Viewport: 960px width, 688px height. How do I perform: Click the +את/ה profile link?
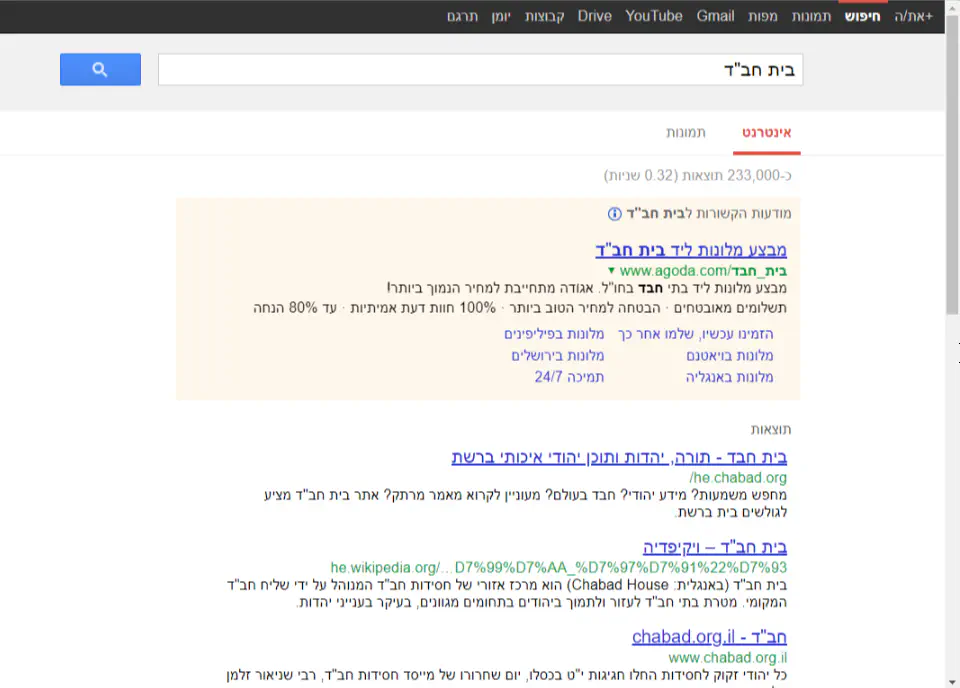pos(914,16)
